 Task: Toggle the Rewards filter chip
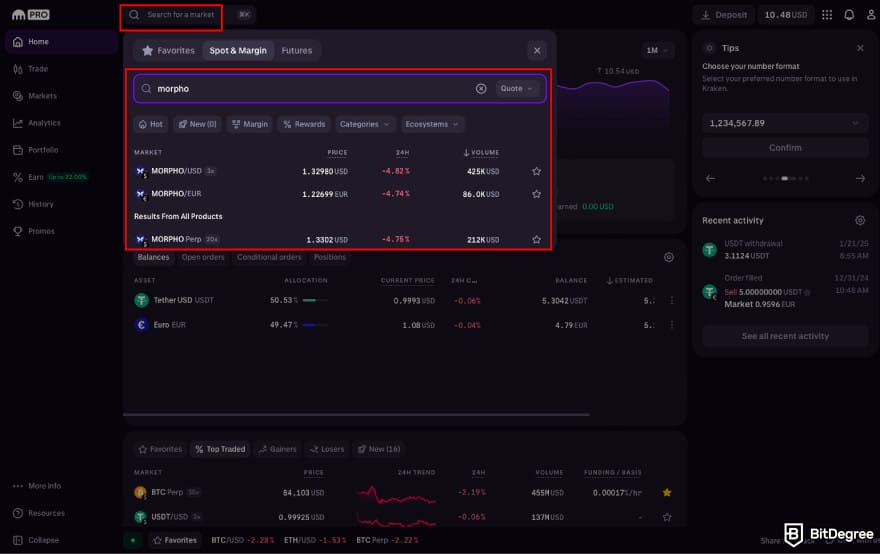(x=304, y=124)
